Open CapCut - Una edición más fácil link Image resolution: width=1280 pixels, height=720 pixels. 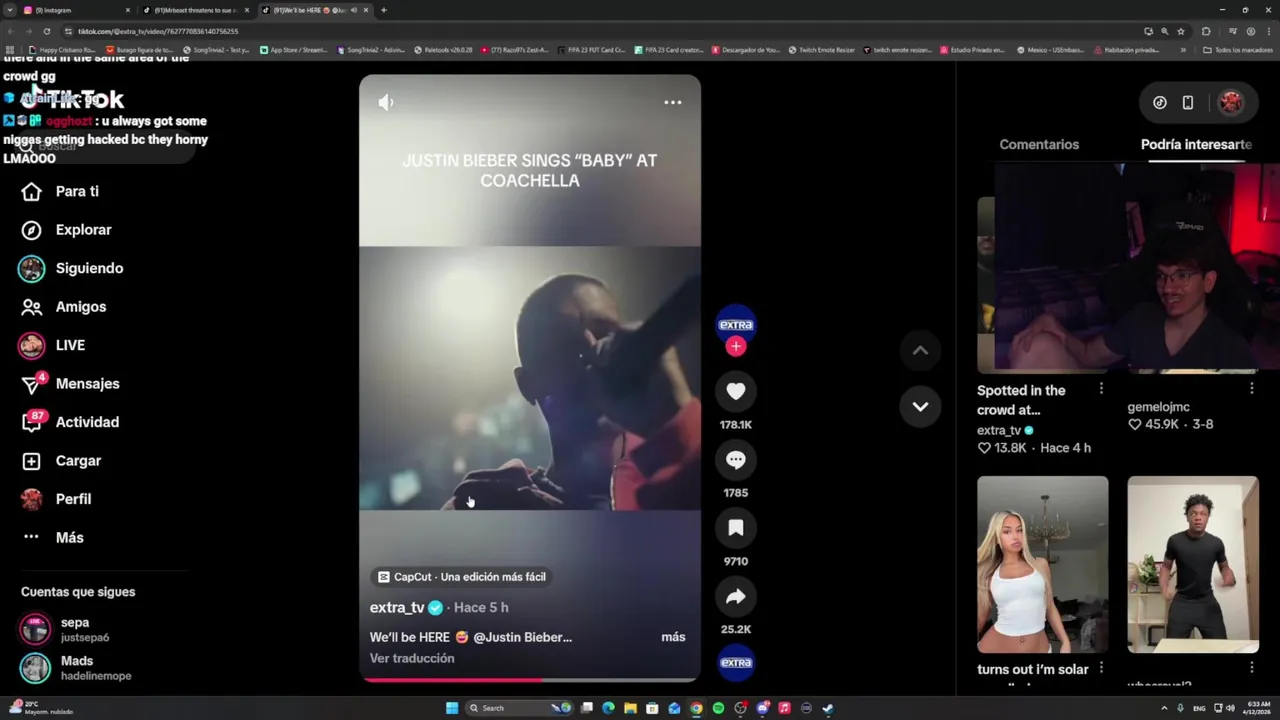[x=462, y=577]
